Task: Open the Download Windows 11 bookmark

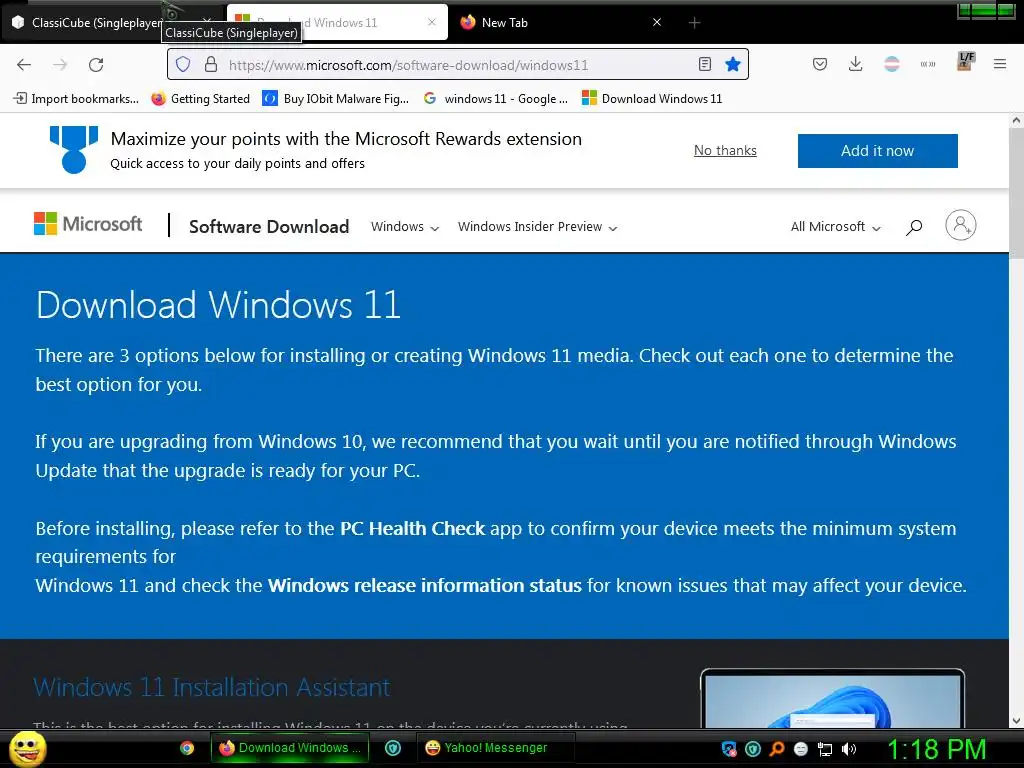Action: [x=652, y=99]
